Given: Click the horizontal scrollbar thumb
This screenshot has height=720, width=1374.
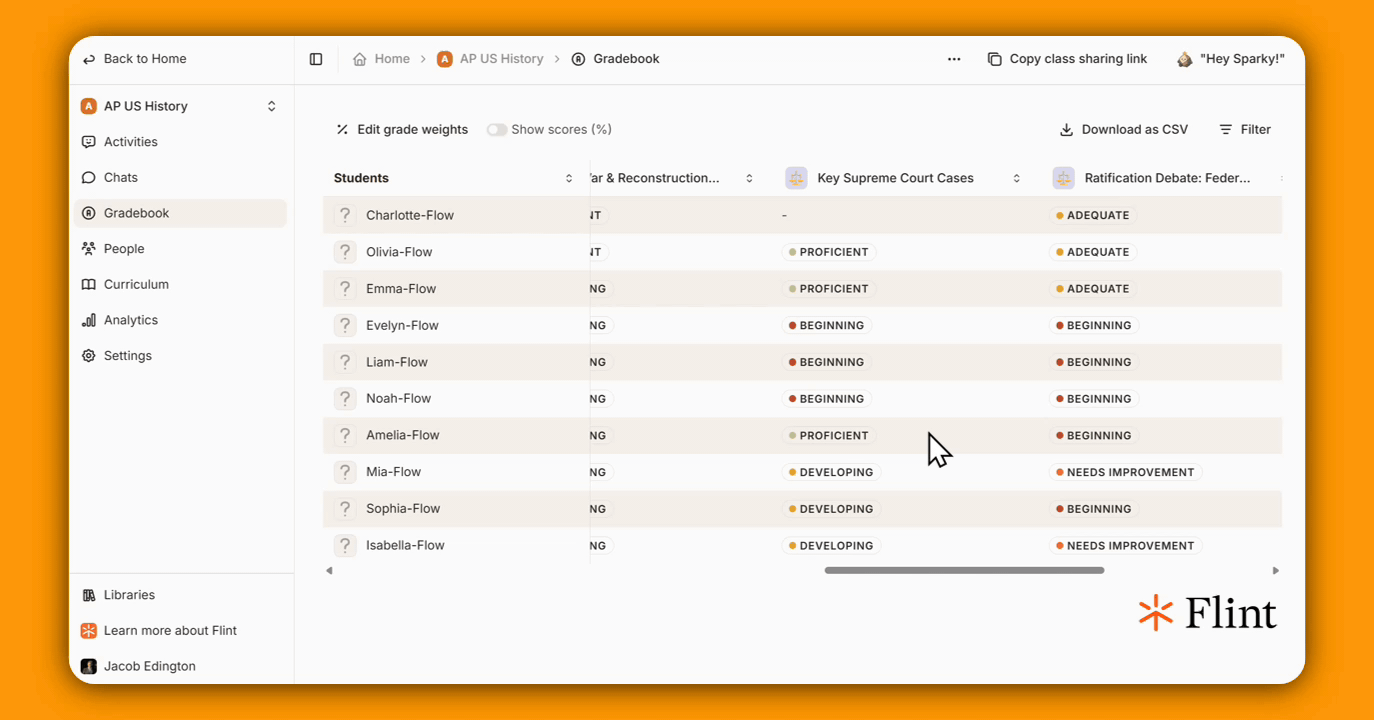Looking at the screenshot, I should (x=964, y=571).
